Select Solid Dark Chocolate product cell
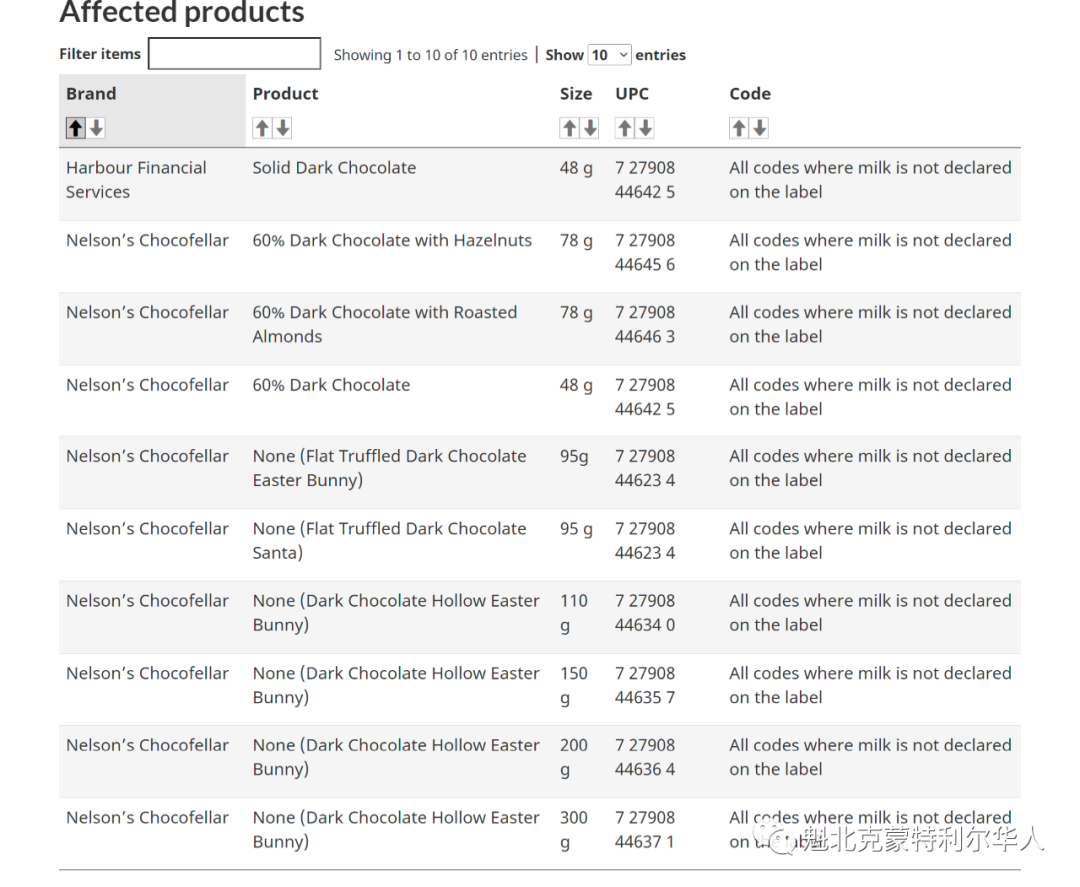This screenshot has height=887, width=1080. pos(334,168)
